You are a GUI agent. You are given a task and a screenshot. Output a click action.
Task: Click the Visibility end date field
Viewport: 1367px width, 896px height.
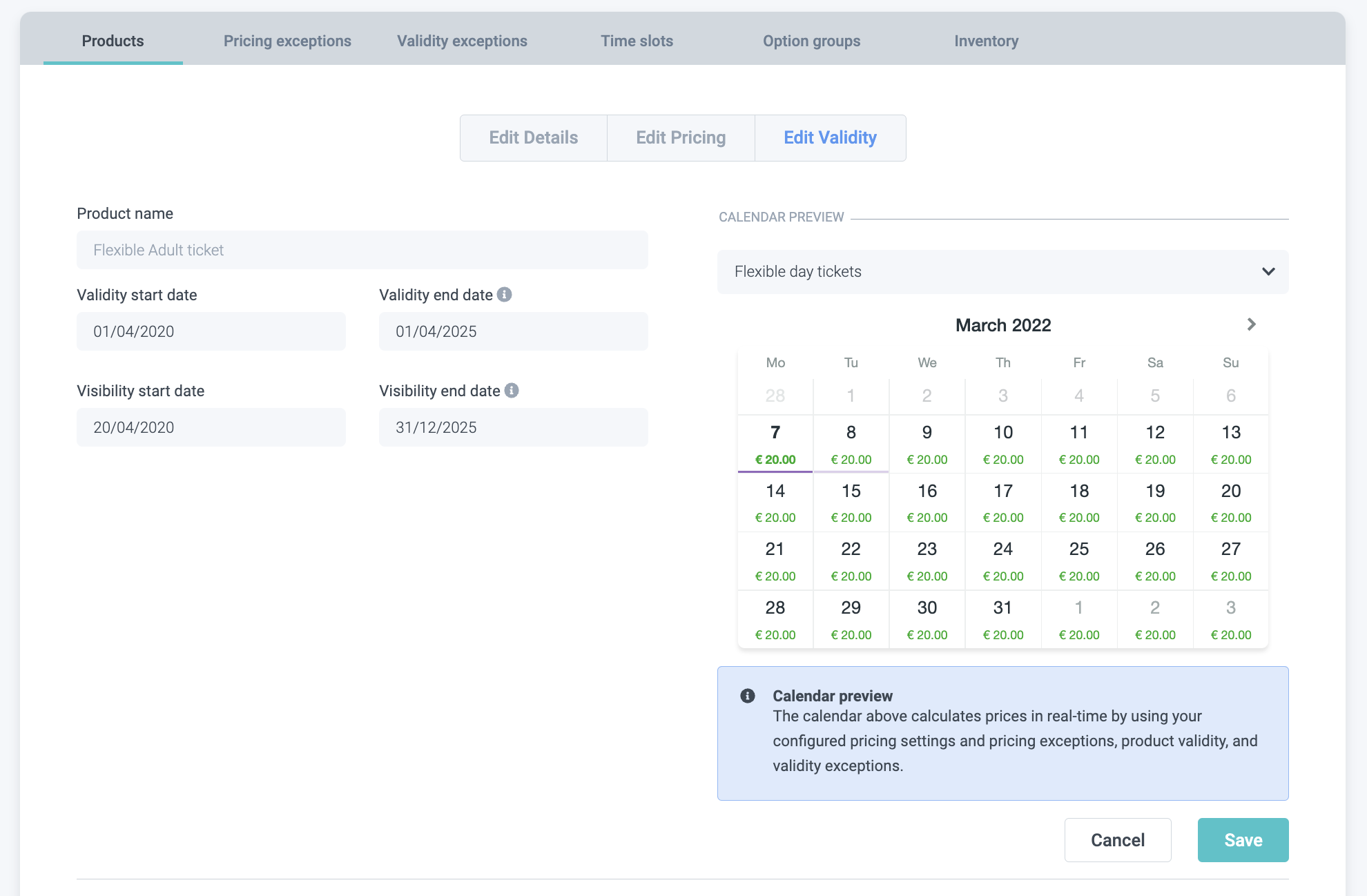coord(513,427)
